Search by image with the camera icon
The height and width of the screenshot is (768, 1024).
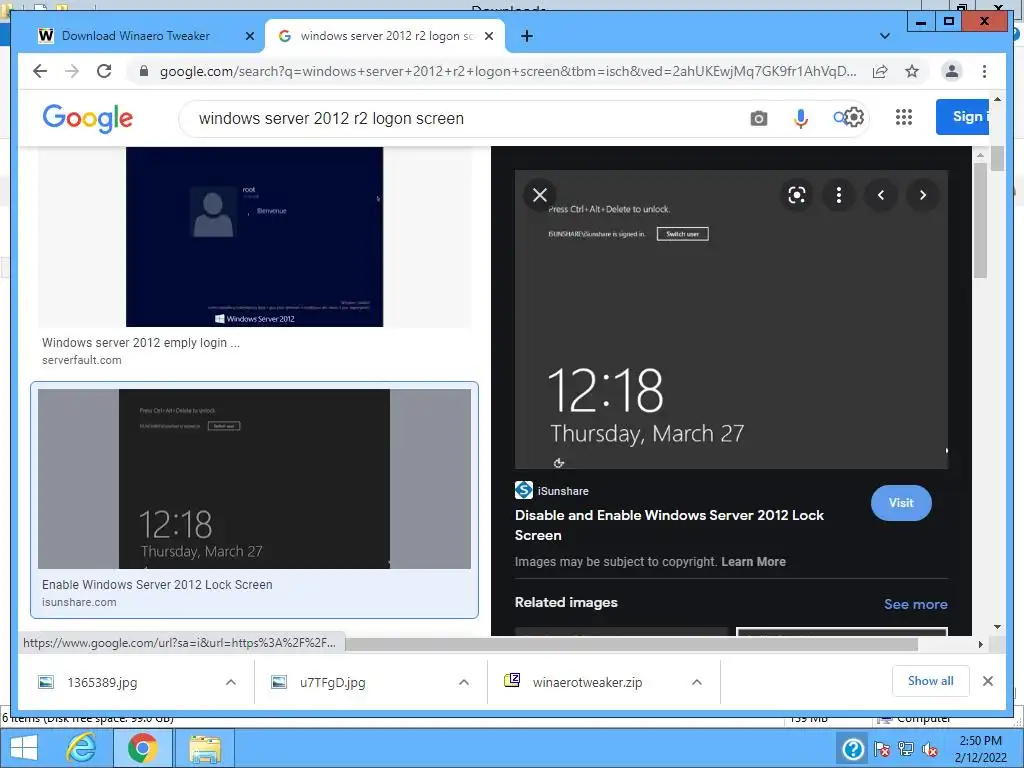[758, 118]
